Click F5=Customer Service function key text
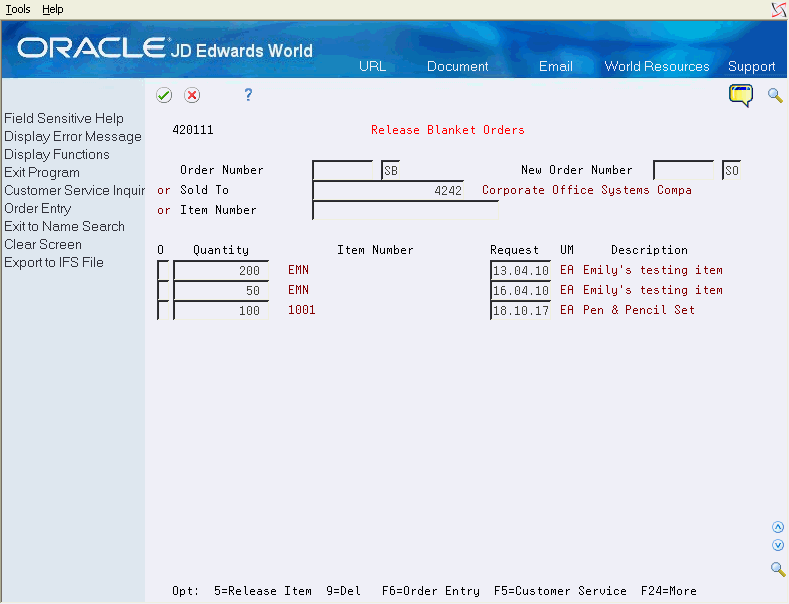Screen dimensions: 789x604 560,591
